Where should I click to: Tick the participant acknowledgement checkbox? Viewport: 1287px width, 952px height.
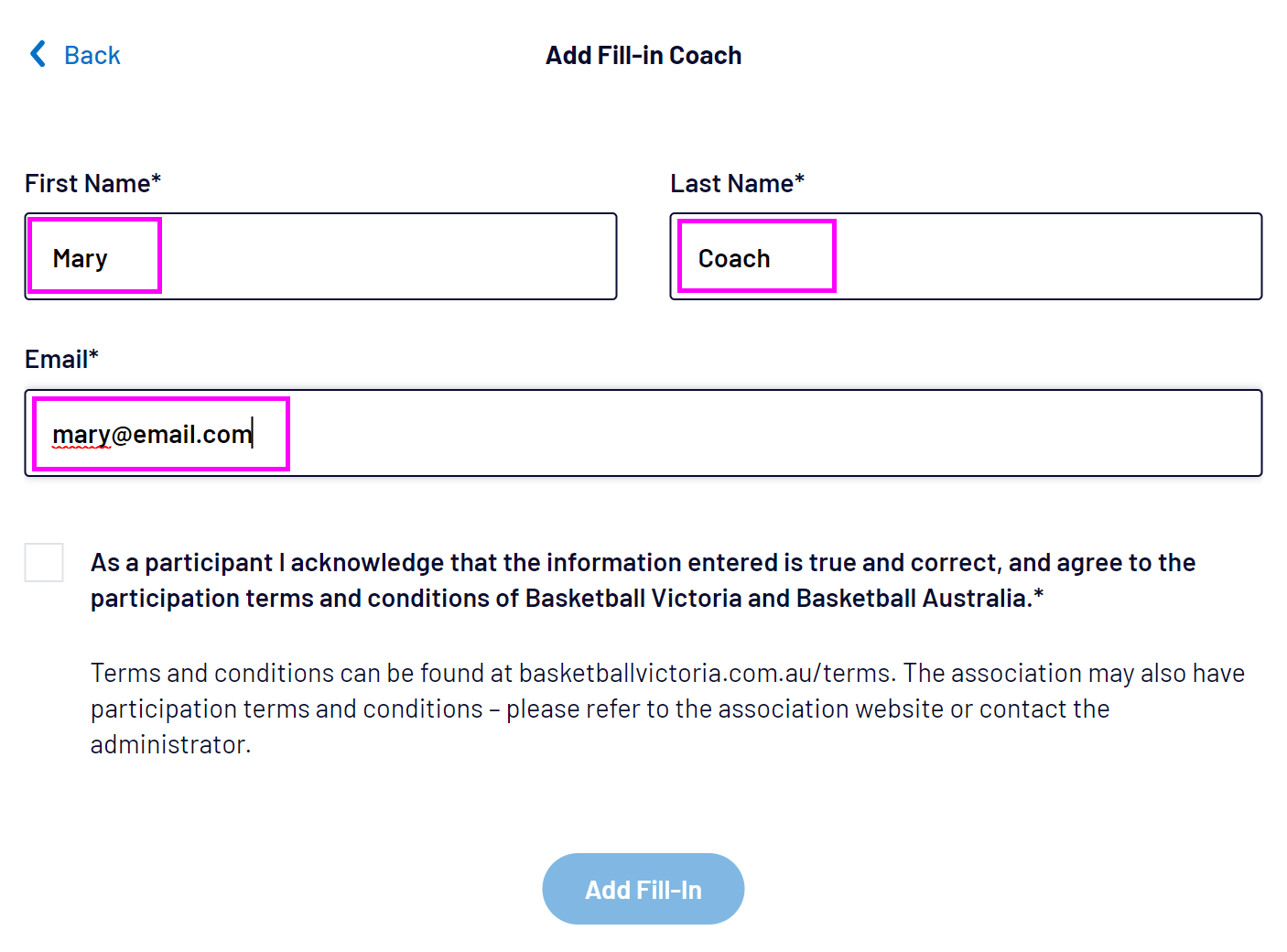click(44, 562)
